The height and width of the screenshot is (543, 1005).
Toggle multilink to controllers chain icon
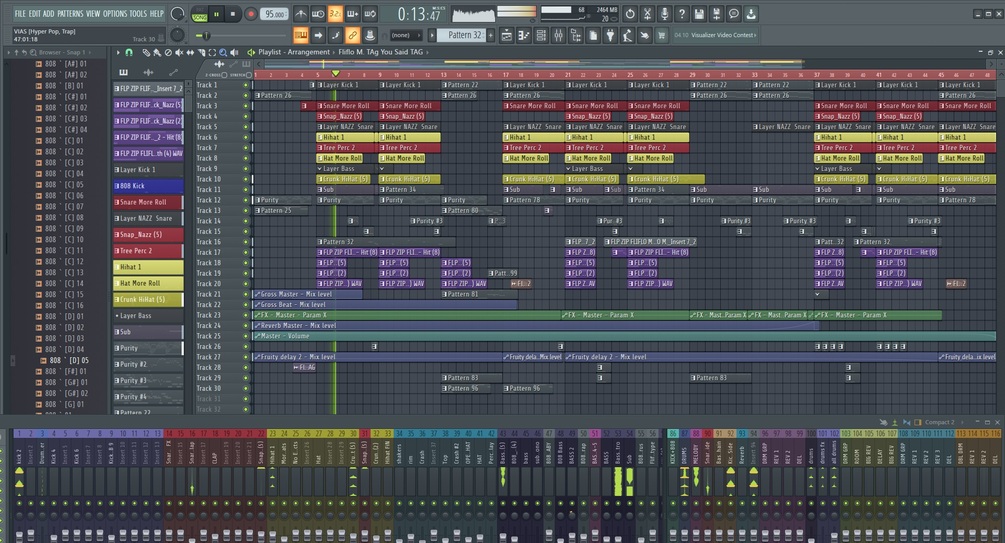[x=353, y=35]
